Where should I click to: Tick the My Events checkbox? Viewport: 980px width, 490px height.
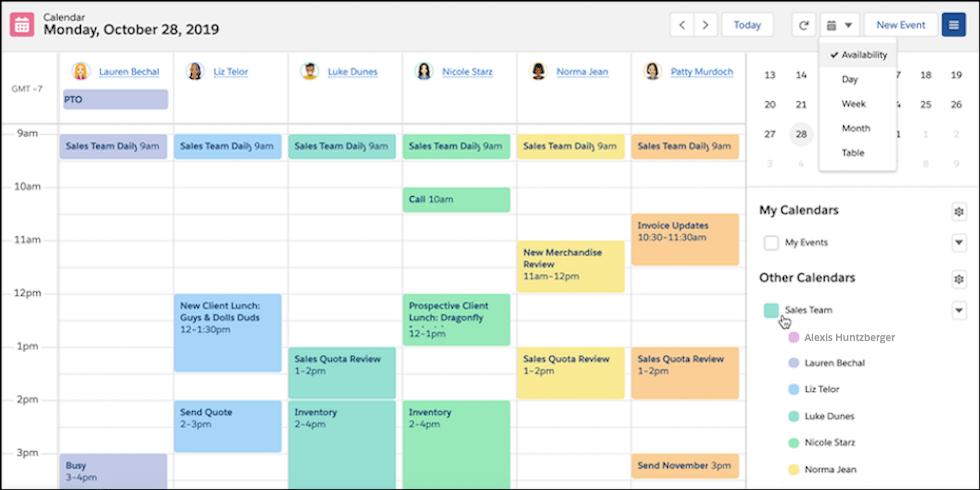click(771, 242)
